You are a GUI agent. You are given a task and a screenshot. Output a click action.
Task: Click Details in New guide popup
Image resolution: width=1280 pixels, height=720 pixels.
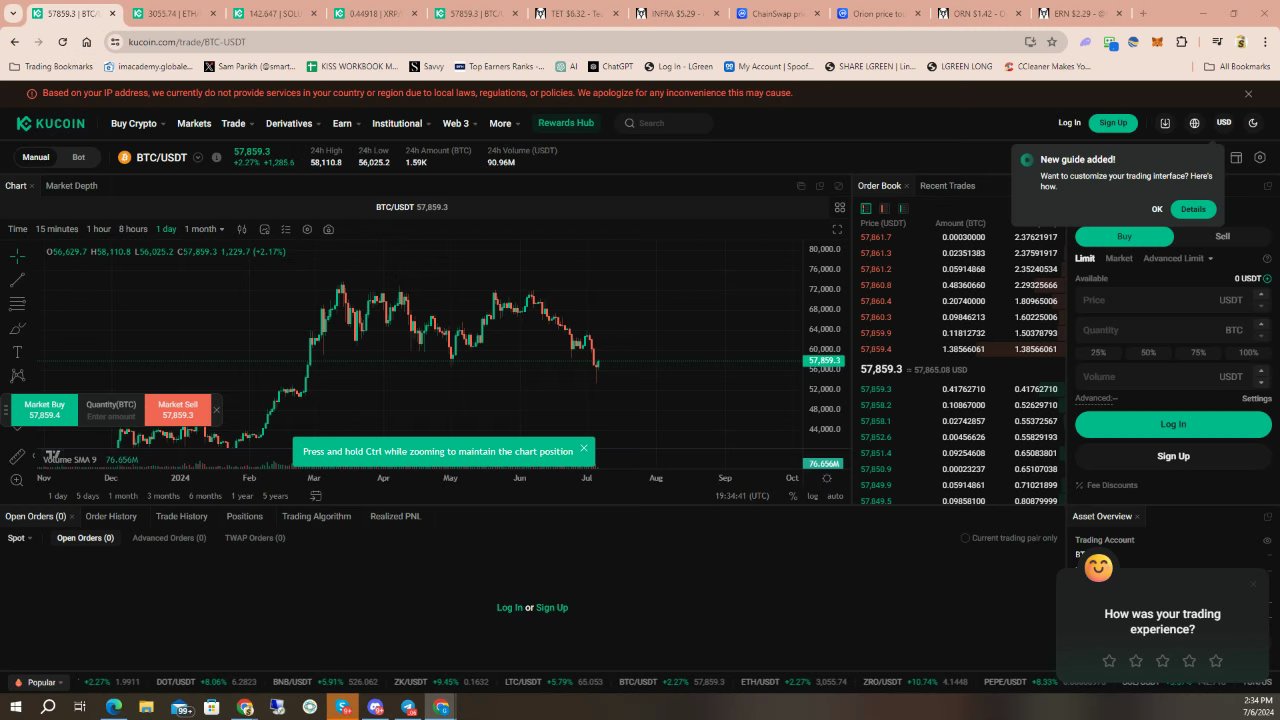pos(1193,209)
